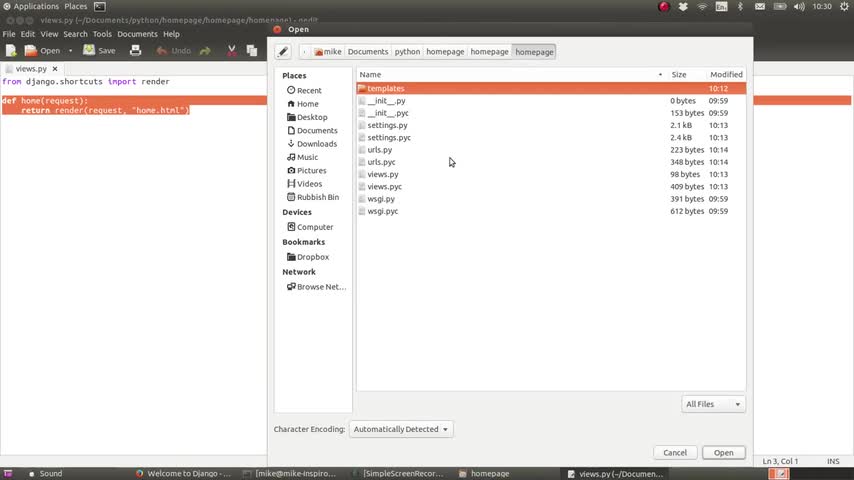Launch the terminal icon in top panel

[x=100, y=7]
